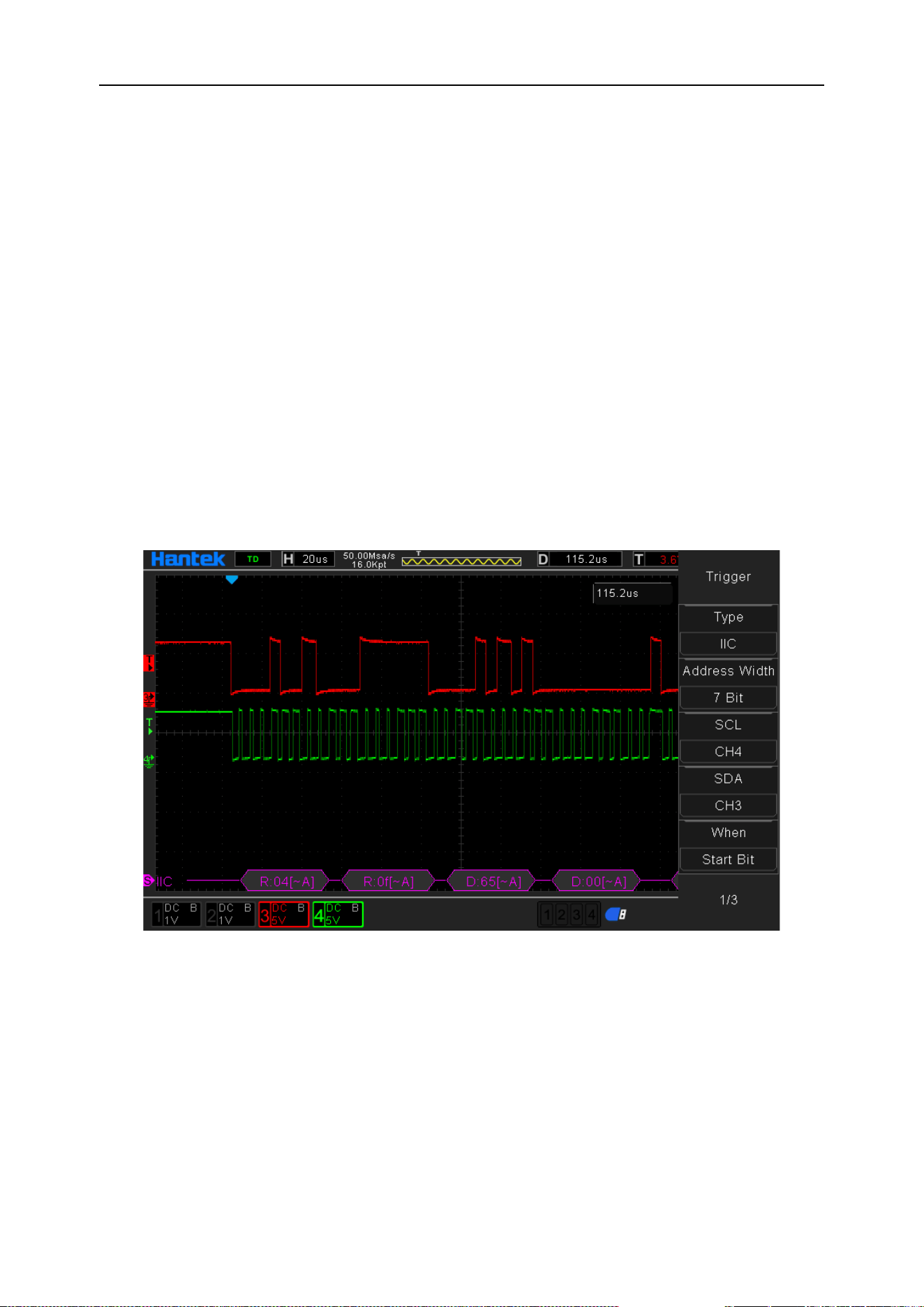This screenshot has height=1307, width=924.
Task: Click the TD trigger status indicator
Action: pos(253,559)
